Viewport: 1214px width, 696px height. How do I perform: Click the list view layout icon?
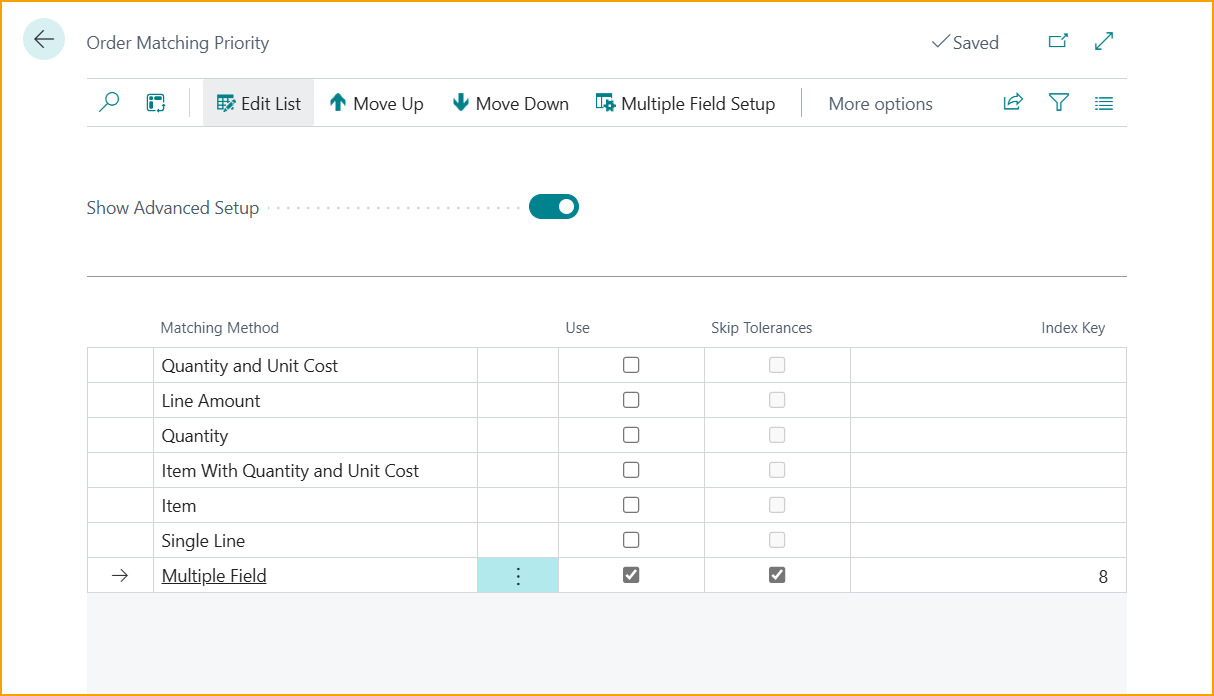[x=1104, y=103]
